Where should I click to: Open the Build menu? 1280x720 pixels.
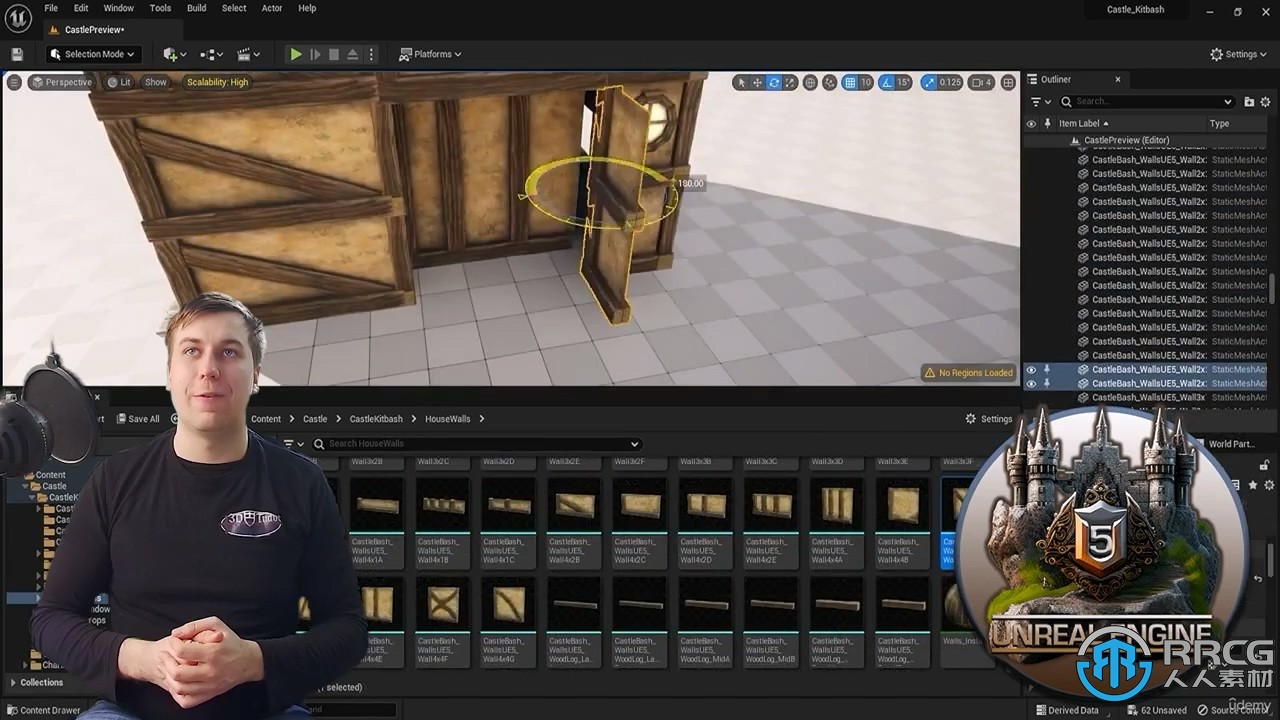pos(196,8)
